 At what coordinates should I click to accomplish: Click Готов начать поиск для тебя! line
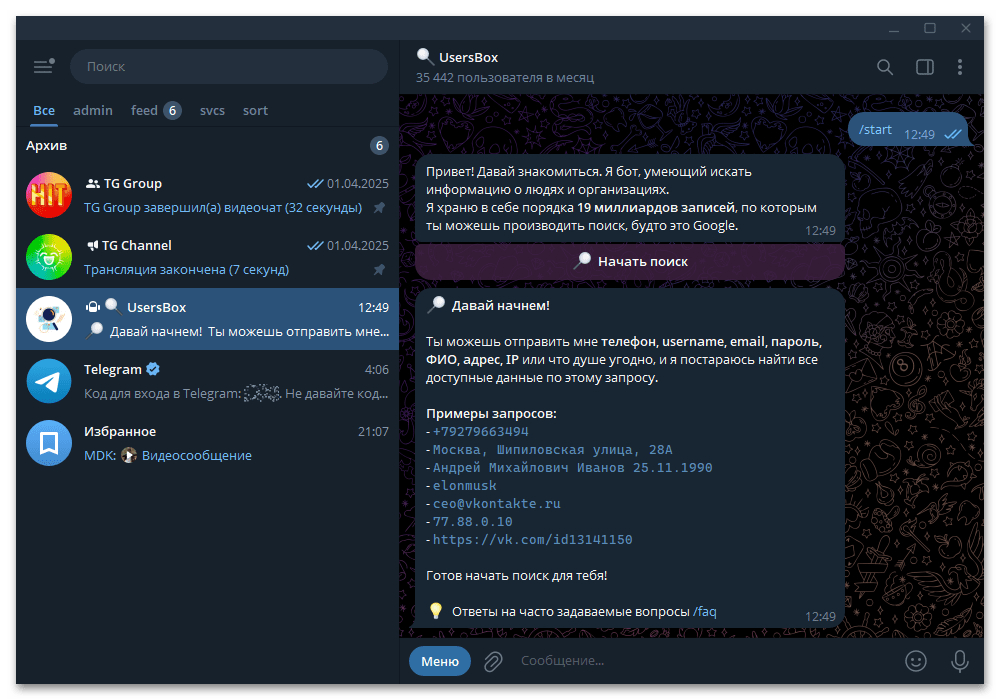[517, 575]
